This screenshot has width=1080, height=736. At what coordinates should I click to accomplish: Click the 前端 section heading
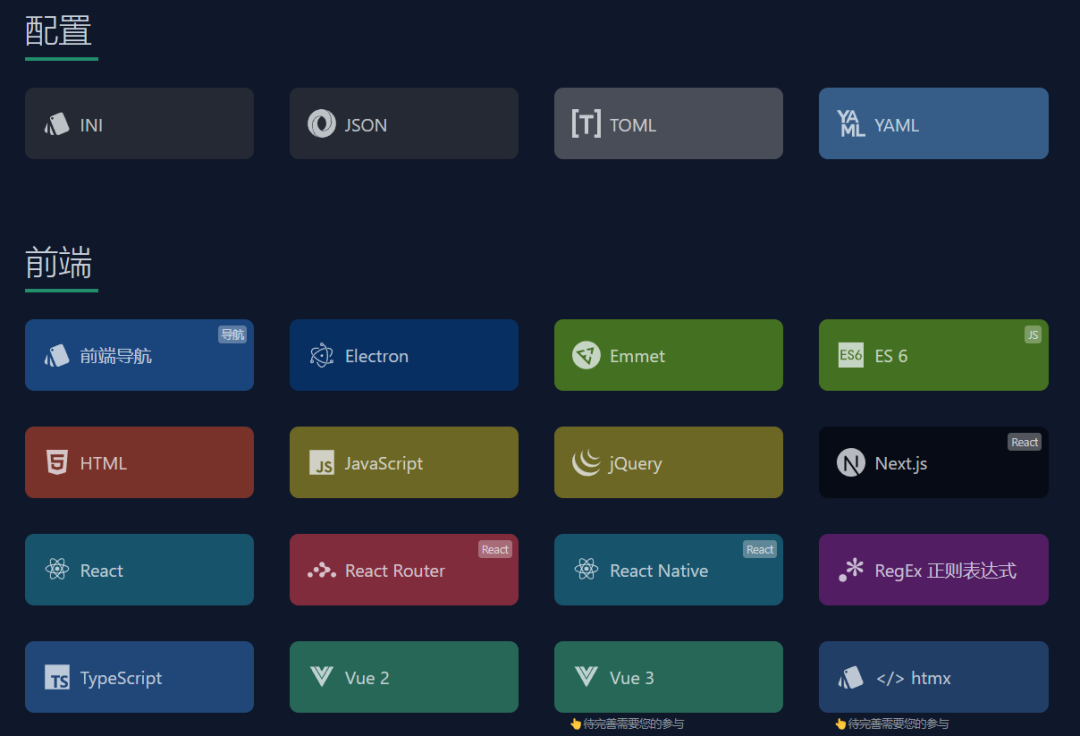59,263
